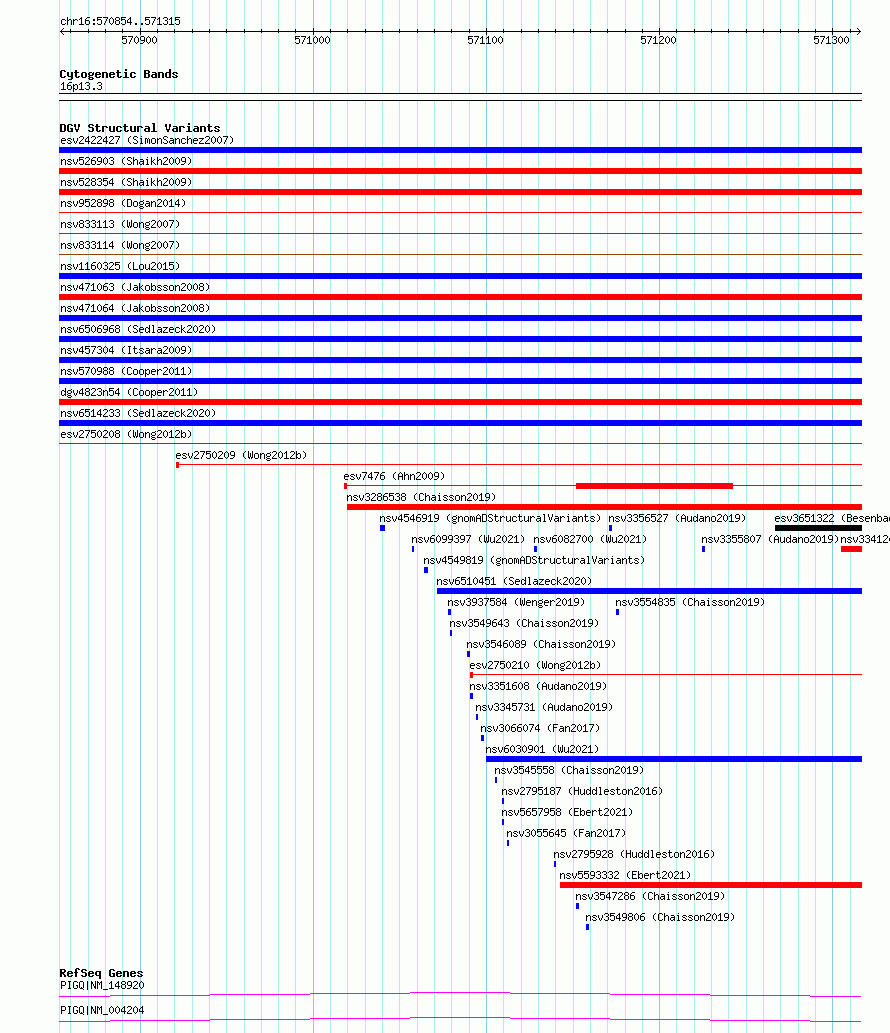Open nsv6506968 (Sedlazeck2020) entry
Viewport: 890px width, 1033px height.
click(138, 330)
